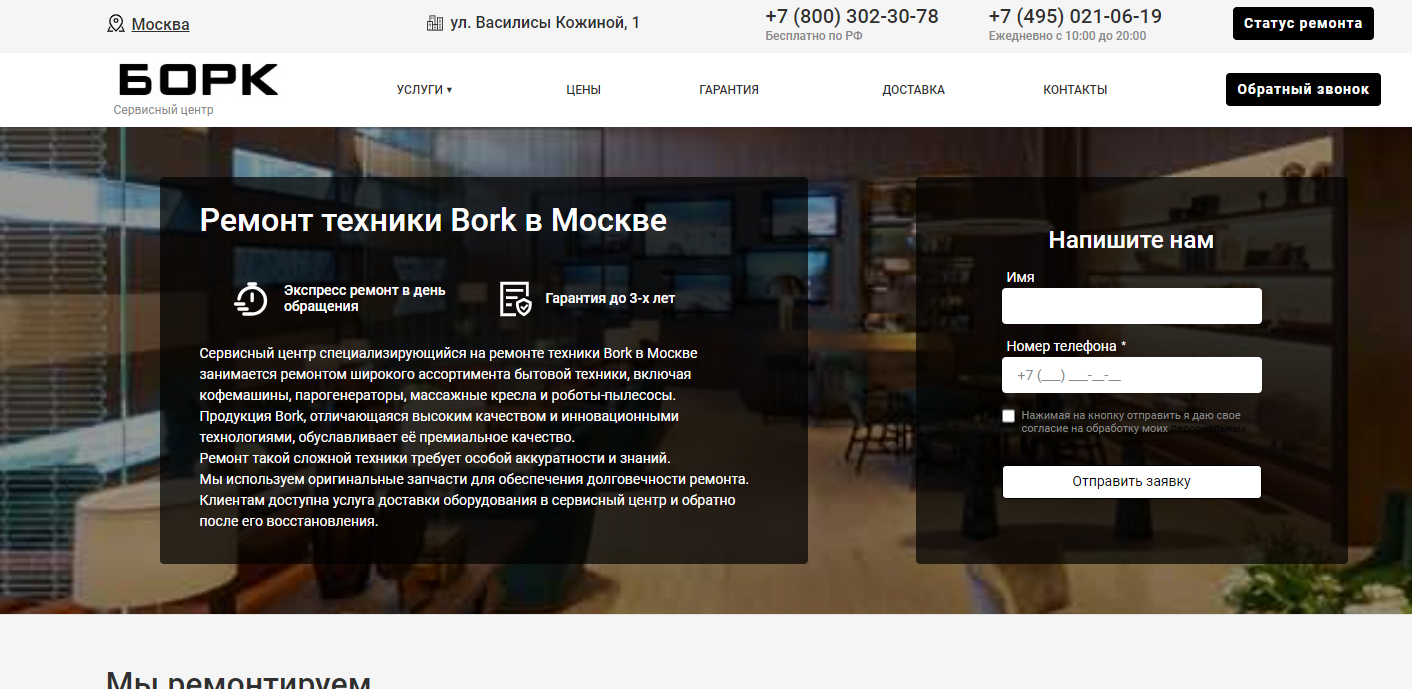Click the building icon next to the address
Screen dimensions: 1412x689
pos(435,23)
